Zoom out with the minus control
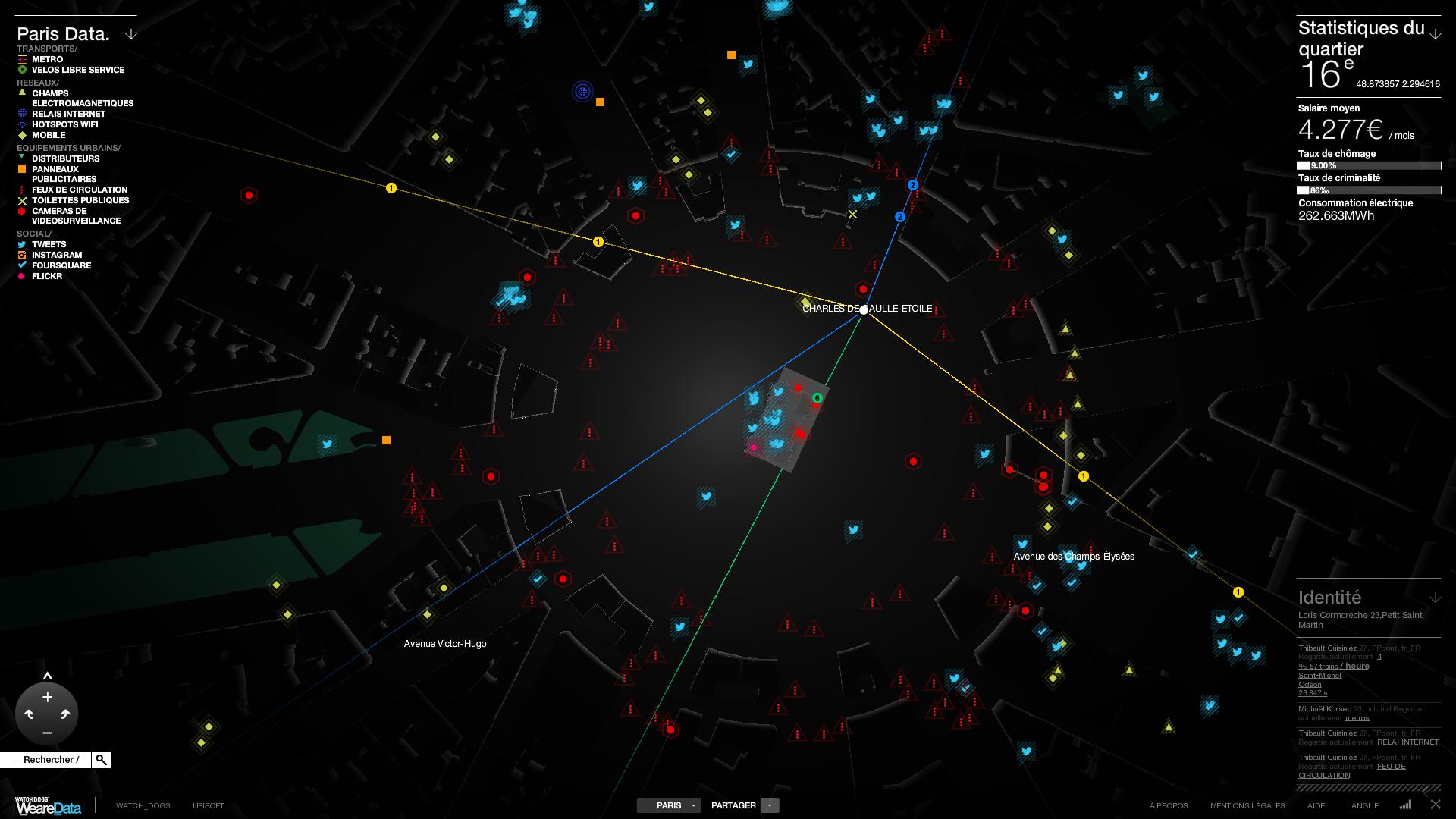1456x819 pixels. coord(47,733)
